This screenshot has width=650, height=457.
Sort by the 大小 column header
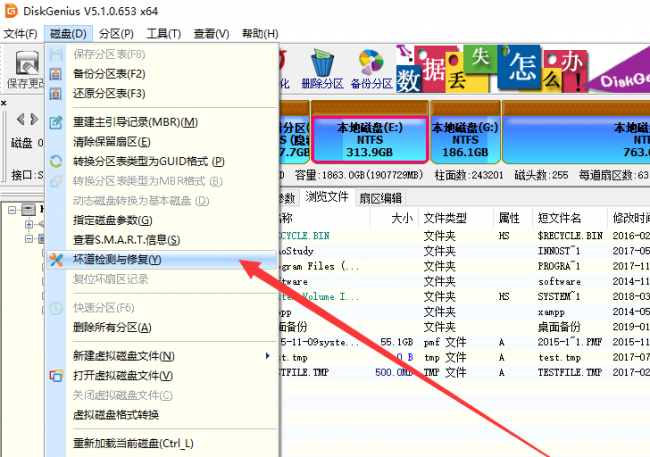[x=394, y=218]
